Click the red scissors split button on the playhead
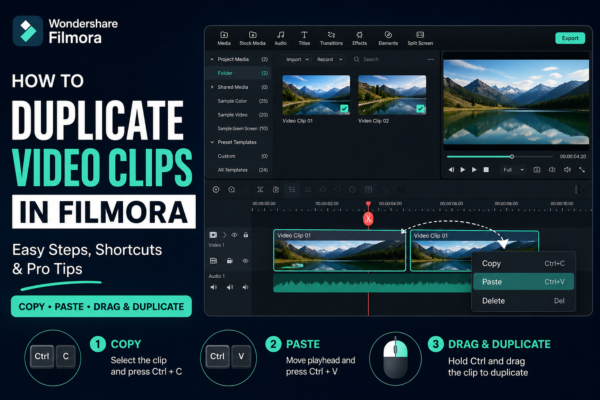The image size is (600, 400). [368, 219]
